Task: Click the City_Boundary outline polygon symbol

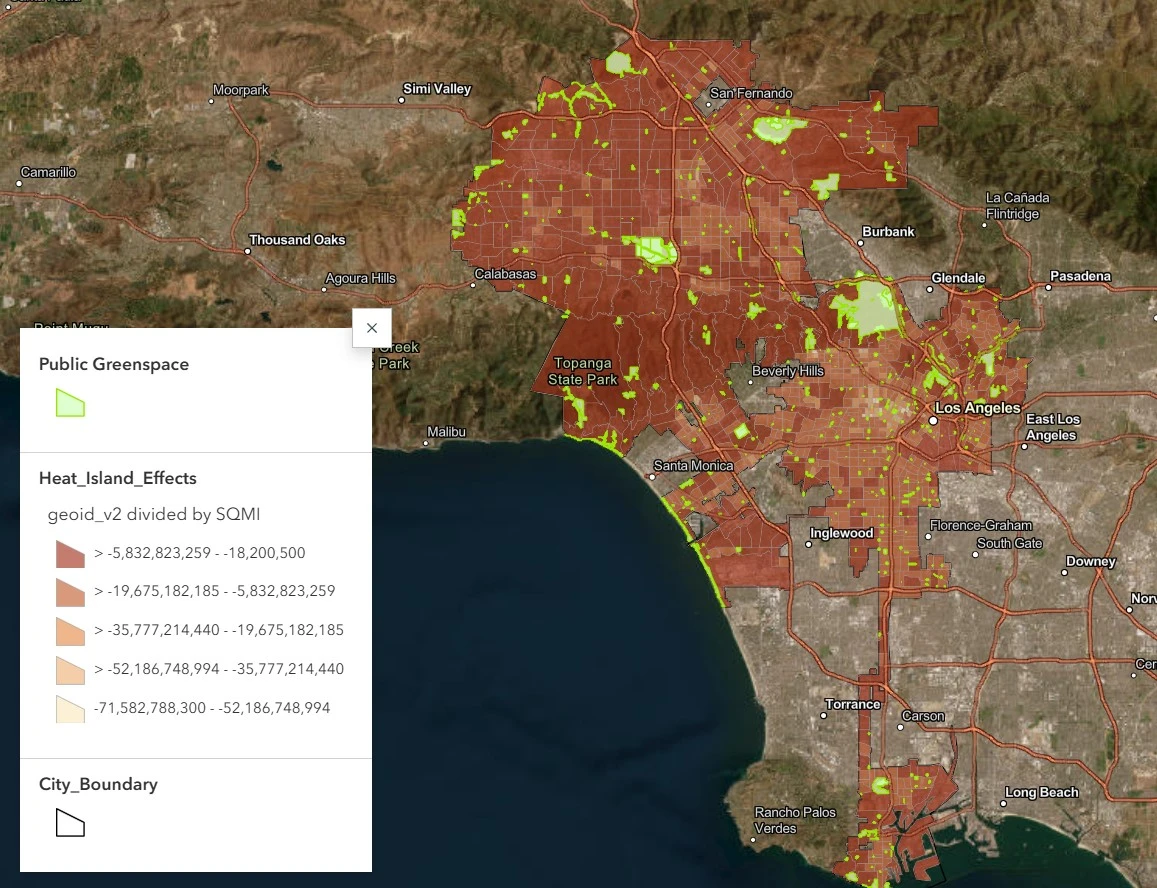Action: [x=70, y=823]
